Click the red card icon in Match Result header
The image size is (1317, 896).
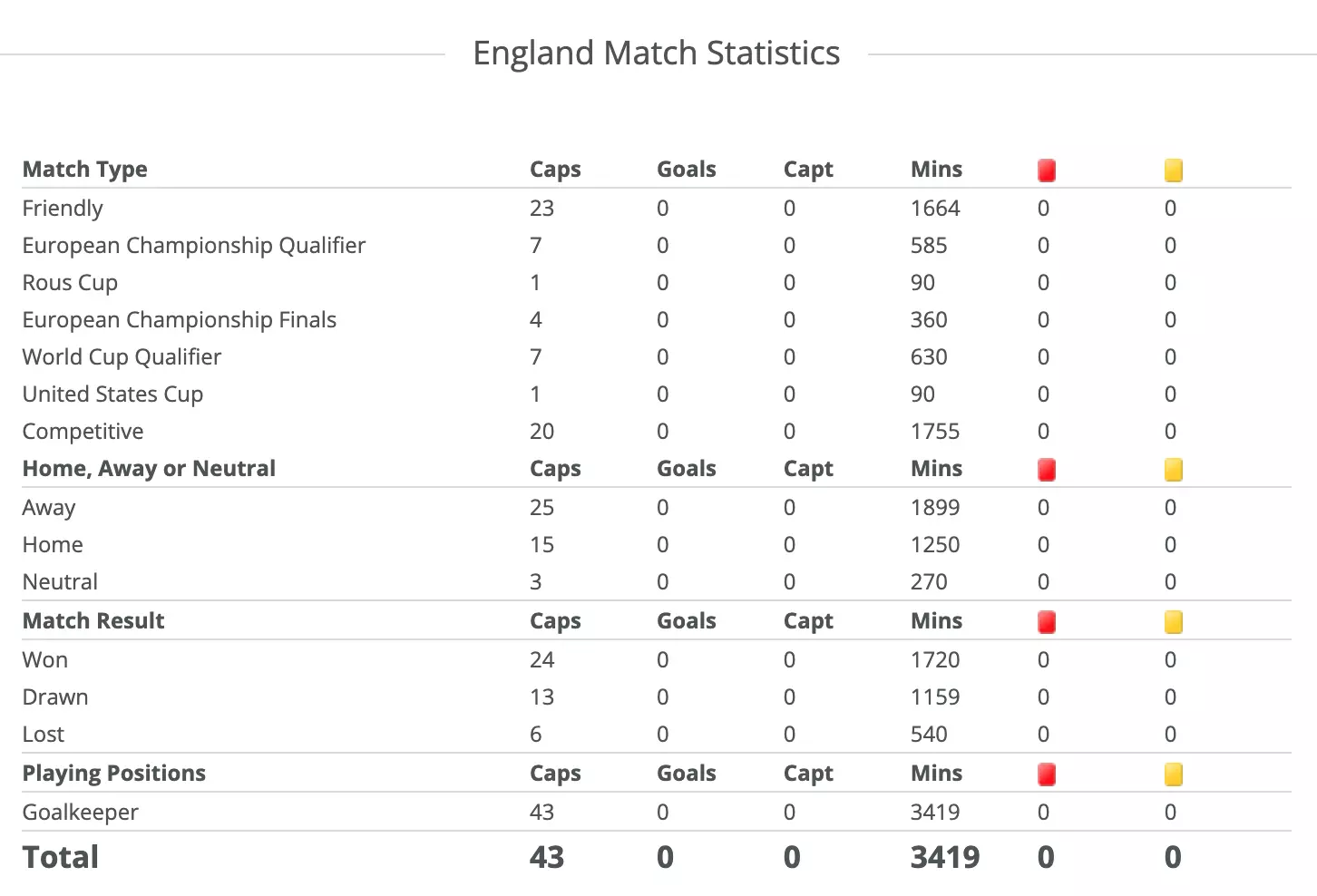1047,622
